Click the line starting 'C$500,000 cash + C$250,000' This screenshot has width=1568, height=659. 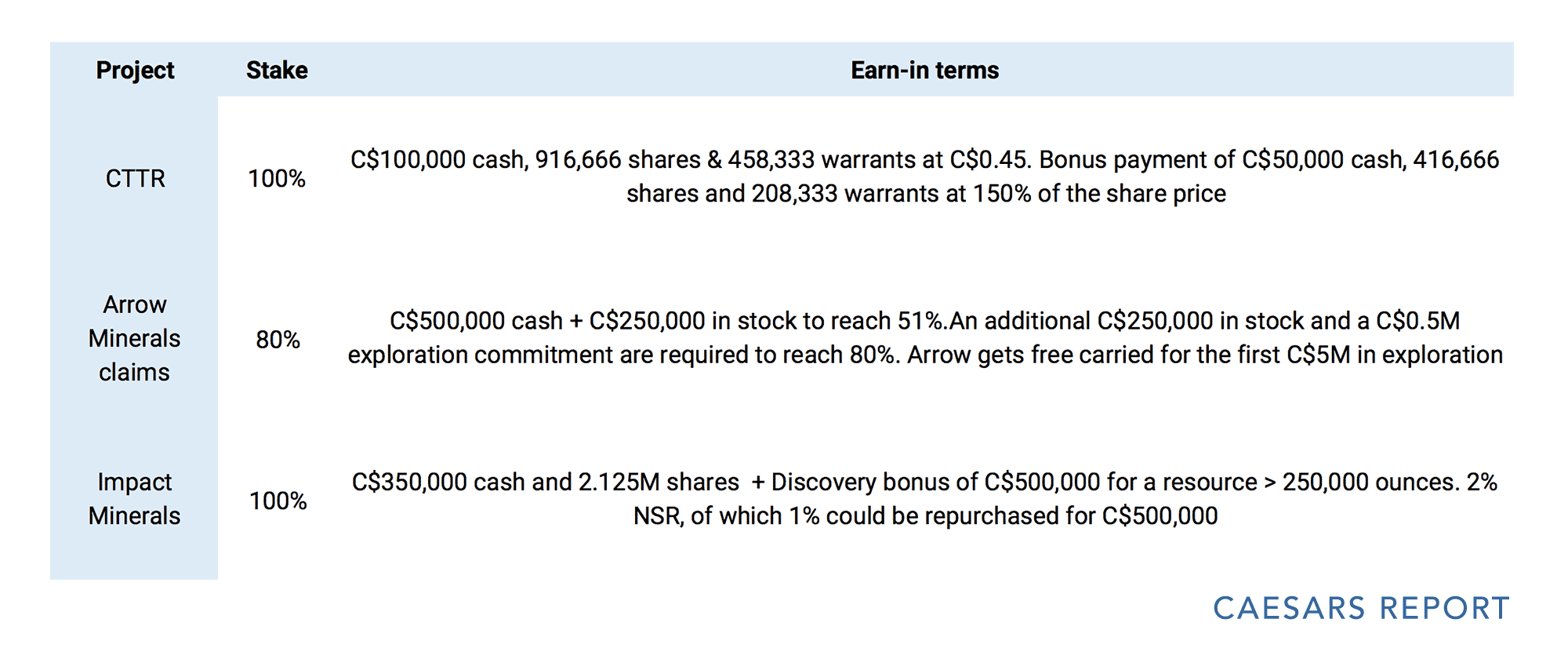click(924, 321)
